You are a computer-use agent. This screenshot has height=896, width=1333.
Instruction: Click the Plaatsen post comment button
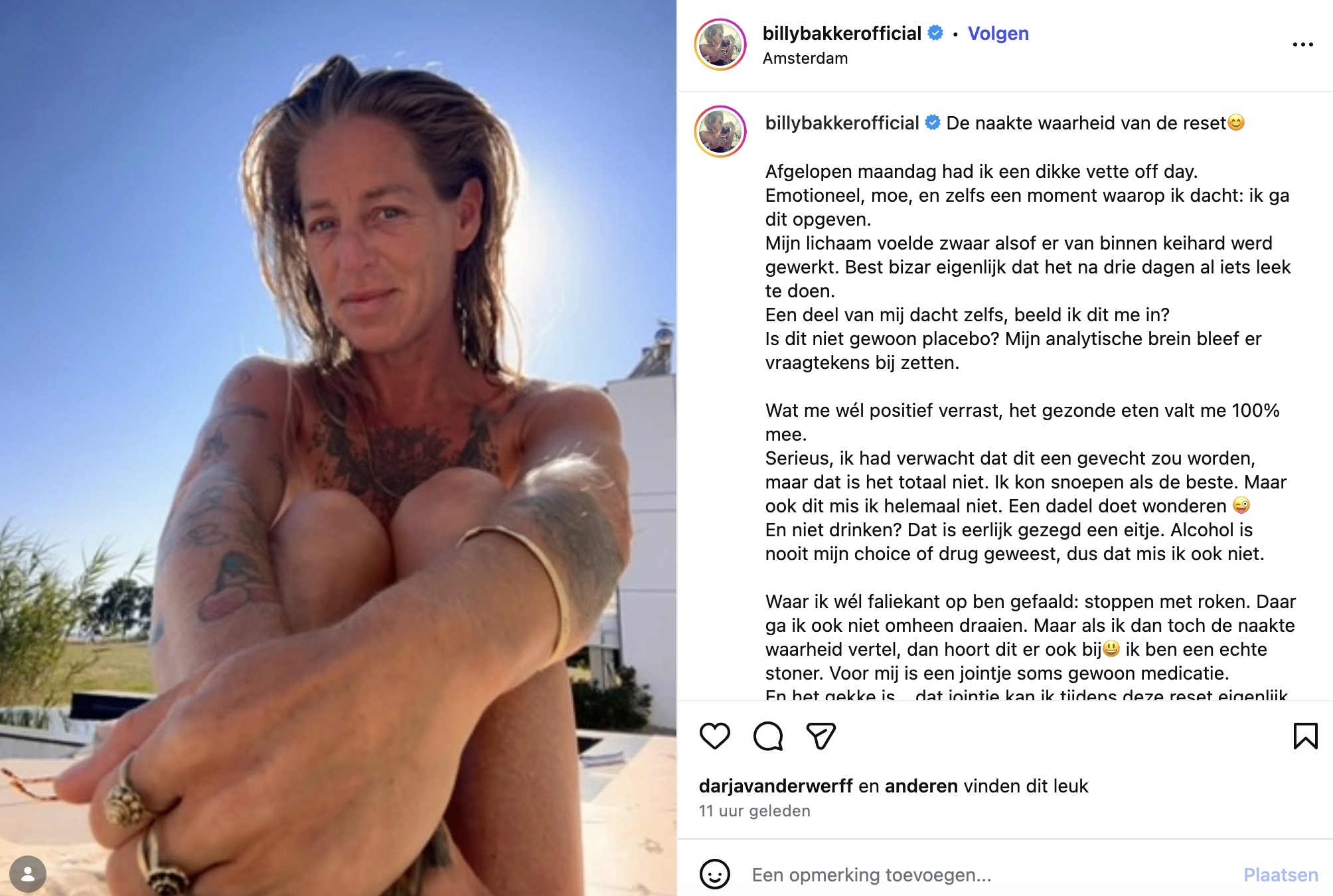(x=1281, y=875)
